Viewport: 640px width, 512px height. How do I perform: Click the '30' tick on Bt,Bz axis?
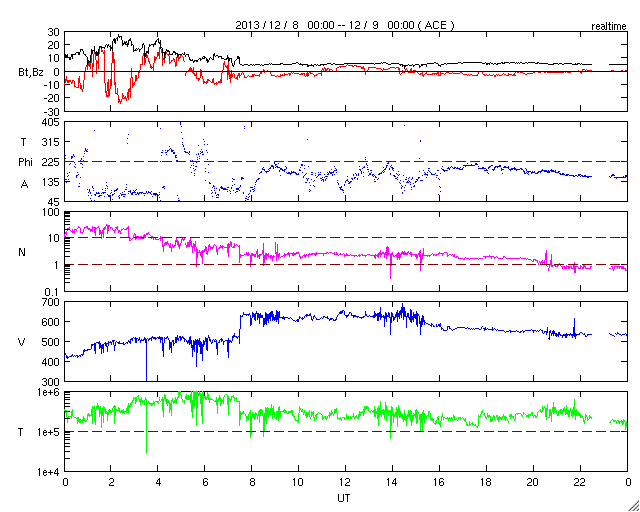pyautogui.click(x=53, y=31)
